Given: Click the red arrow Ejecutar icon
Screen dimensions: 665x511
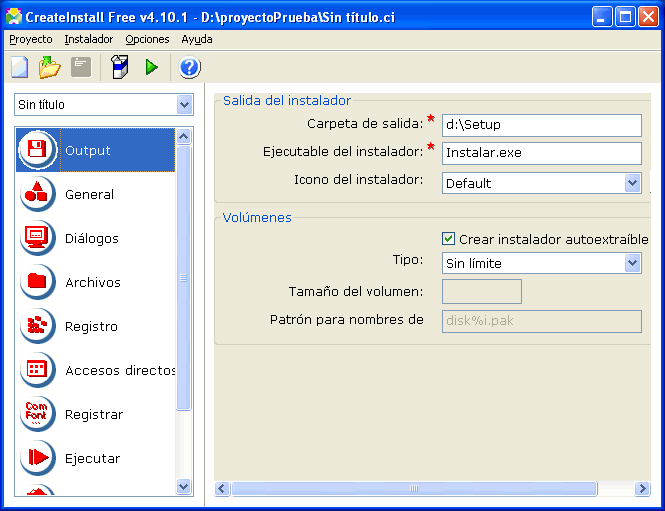Looking at the screenshot, I should (x=37, y=458).
